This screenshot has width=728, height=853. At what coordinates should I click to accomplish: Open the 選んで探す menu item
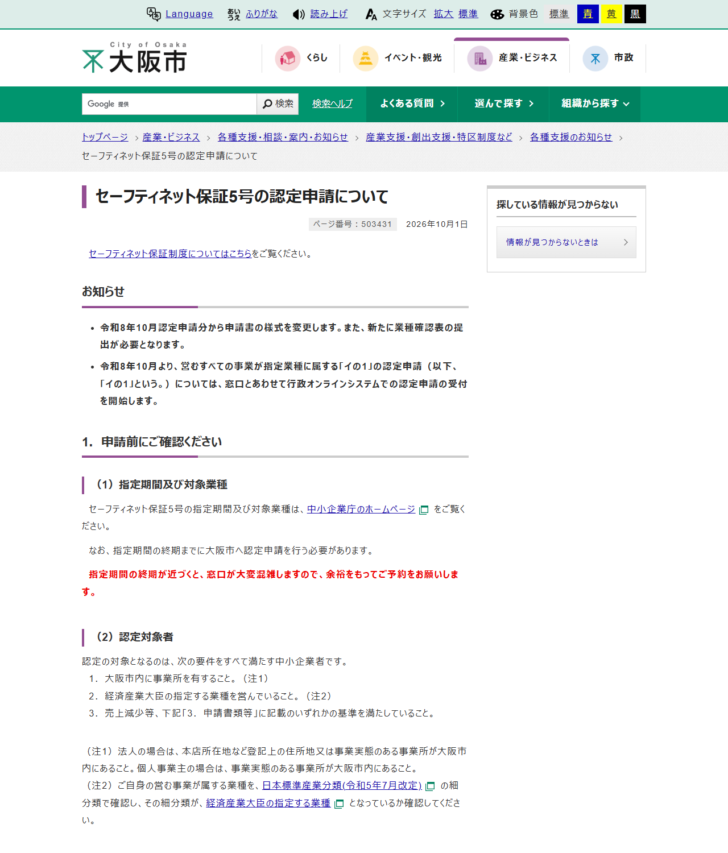pyautogui.click(x=503, y=103)
